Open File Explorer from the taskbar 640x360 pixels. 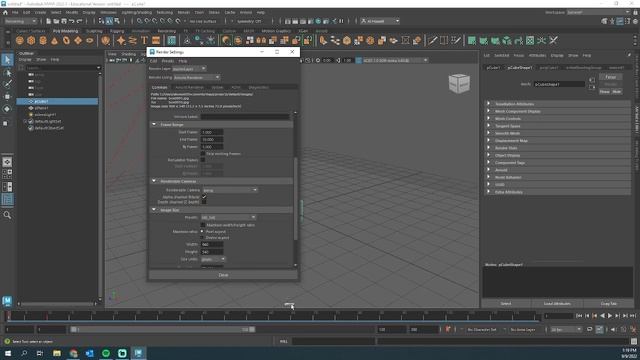[57, 353]
